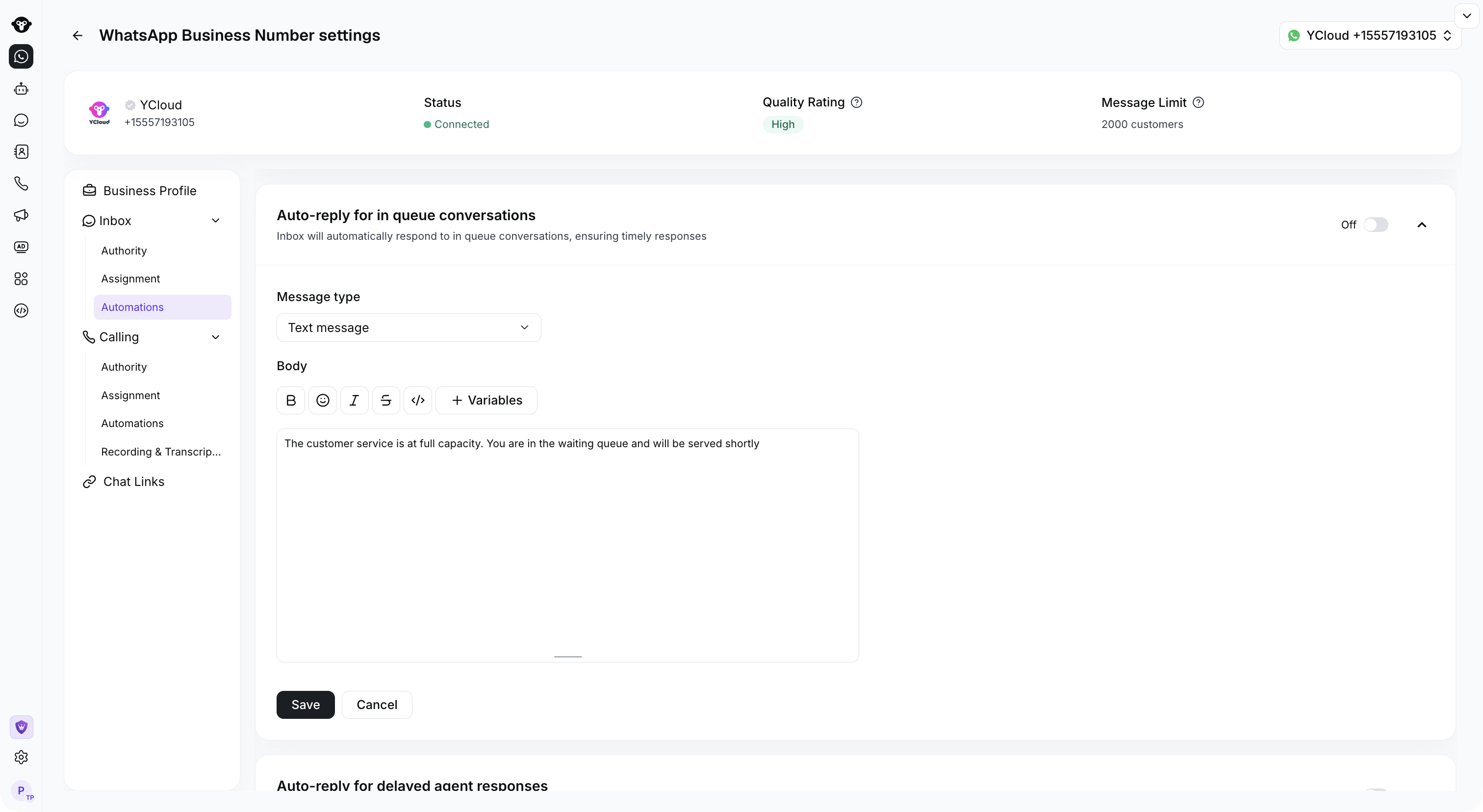Open the phone calls icon in sidebar
1483x812 pixels.
coord(21,183)
